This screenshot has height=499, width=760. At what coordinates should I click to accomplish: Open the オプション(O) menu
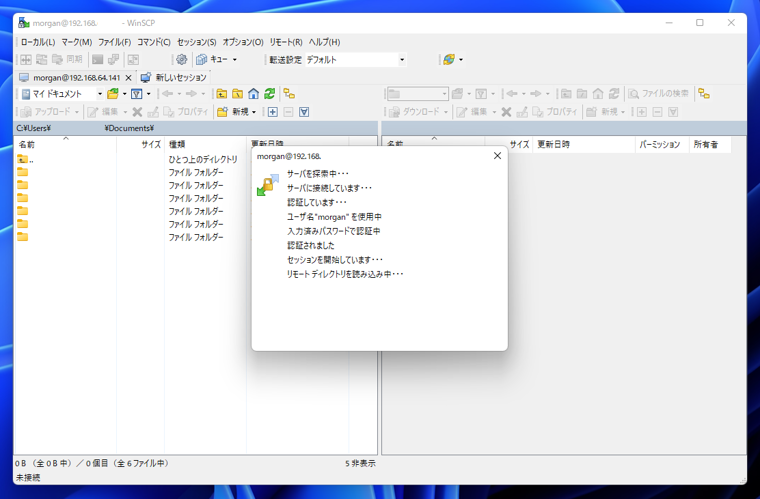click(x=243, y=42)
